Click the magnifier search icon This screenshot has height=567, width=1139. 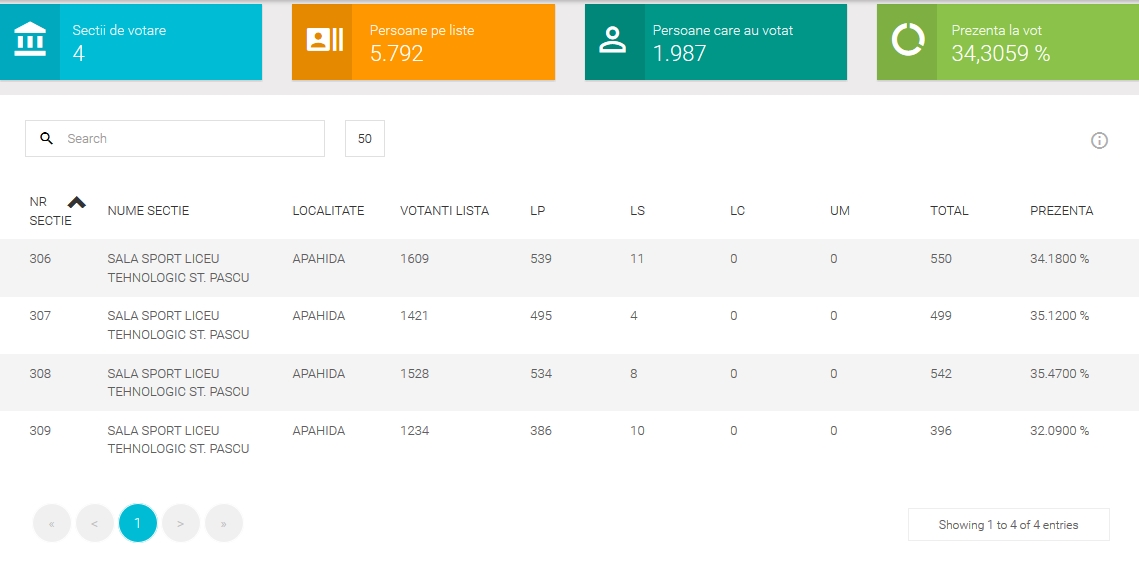[x=46, y=139]
